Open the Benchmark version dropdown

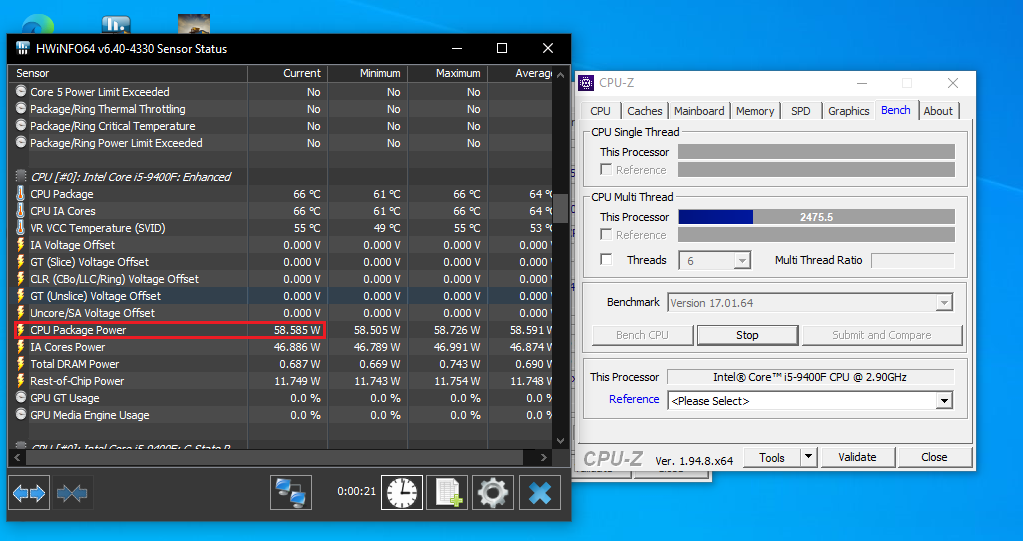click(810, 303)
